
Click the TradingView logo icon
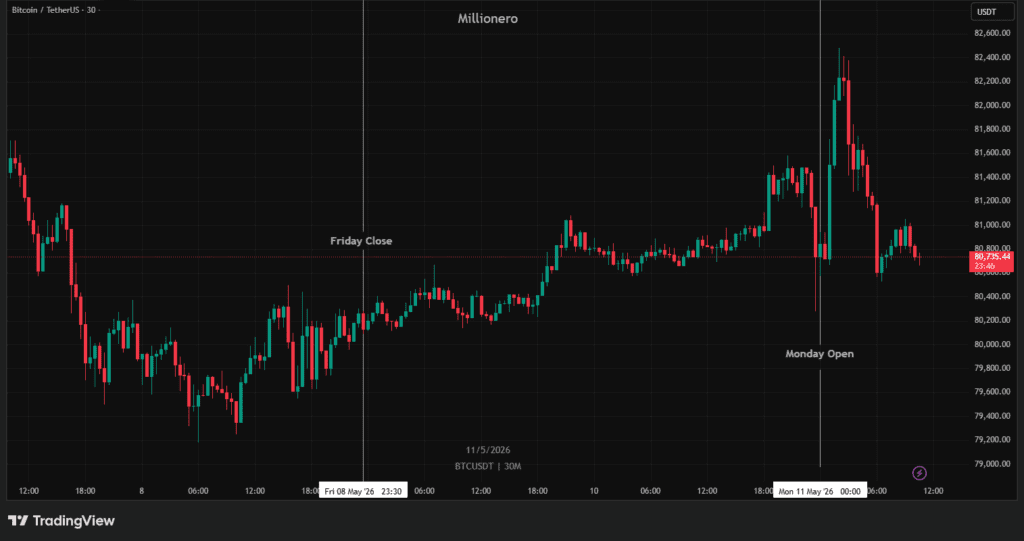[18, 521]
